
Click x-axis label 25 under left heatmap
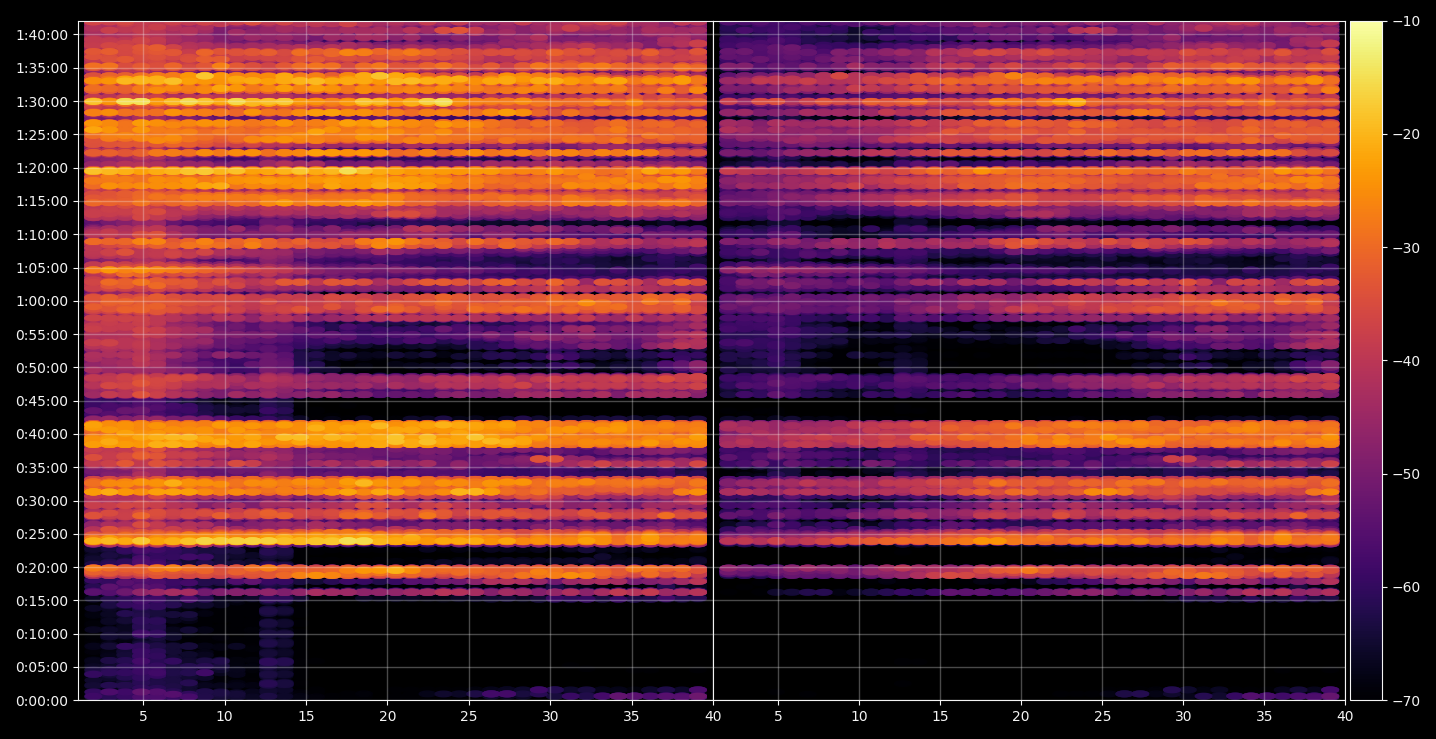point(469,717)
